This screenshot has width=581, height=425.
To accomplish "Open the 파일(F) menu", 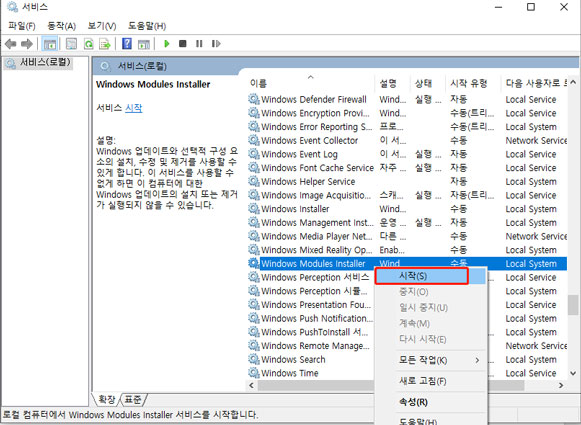I will [22, 26].
